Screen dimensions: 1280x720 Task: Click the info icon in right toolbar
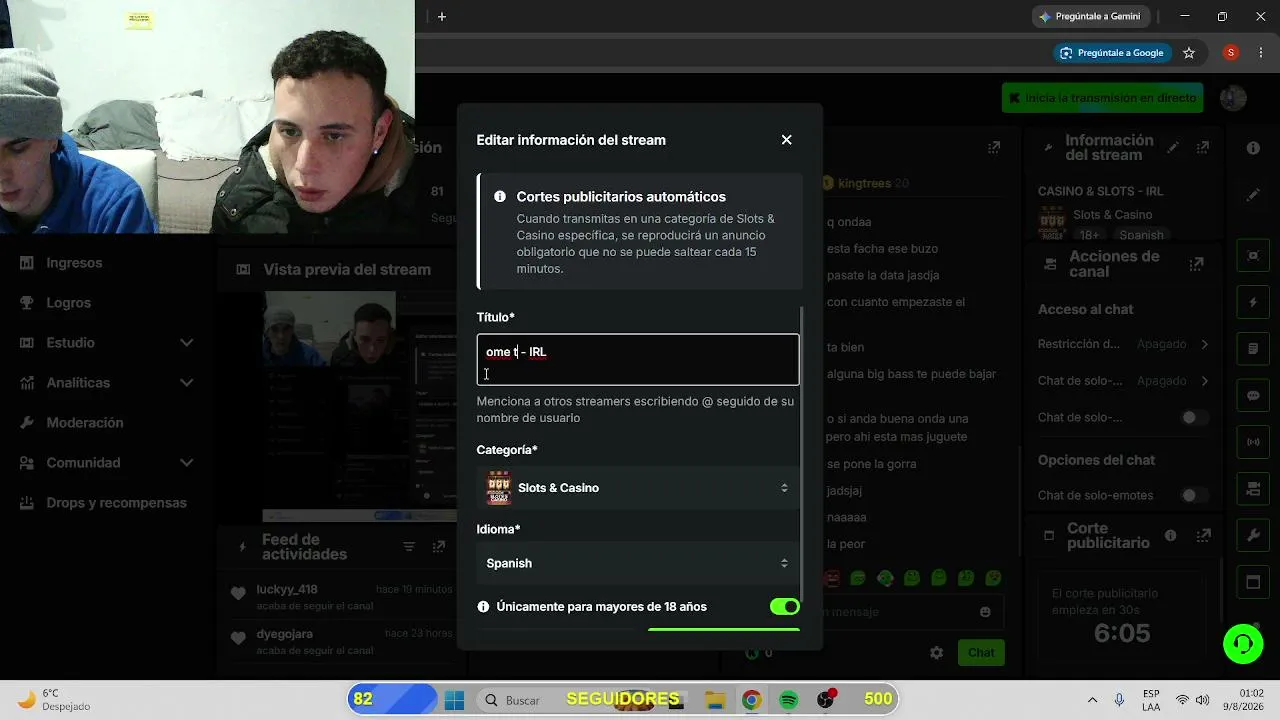click(x=1253, y=148)
